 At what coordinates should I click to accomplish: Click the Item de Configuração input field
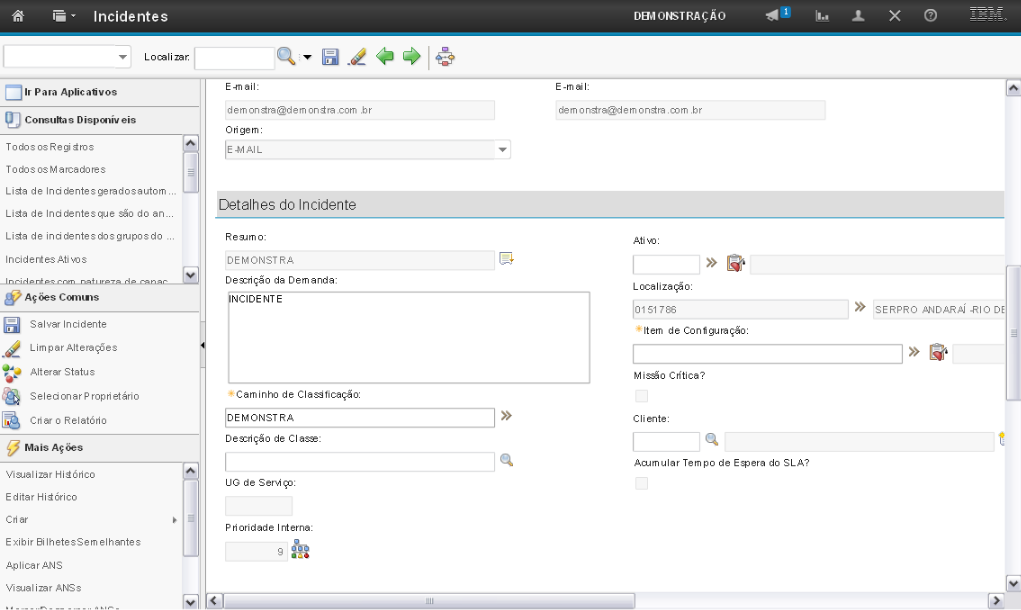(x=767, y=353)
